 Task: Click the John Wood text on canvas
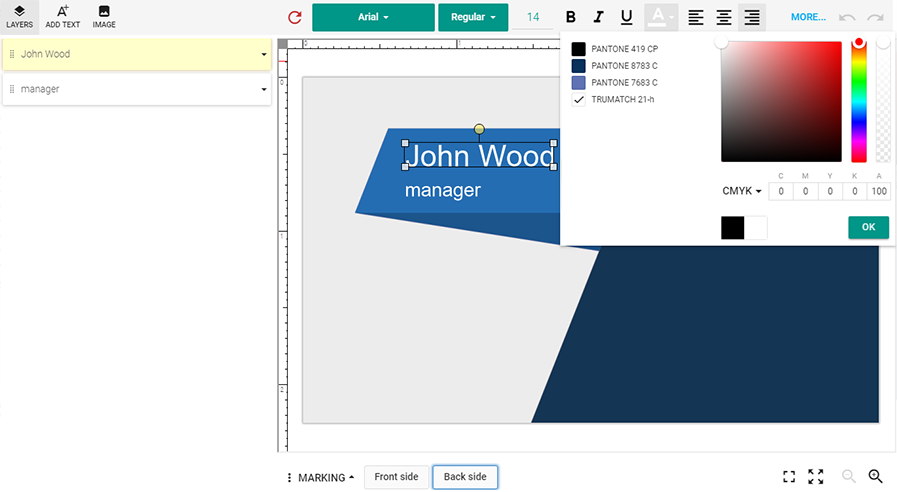point(479,156)
